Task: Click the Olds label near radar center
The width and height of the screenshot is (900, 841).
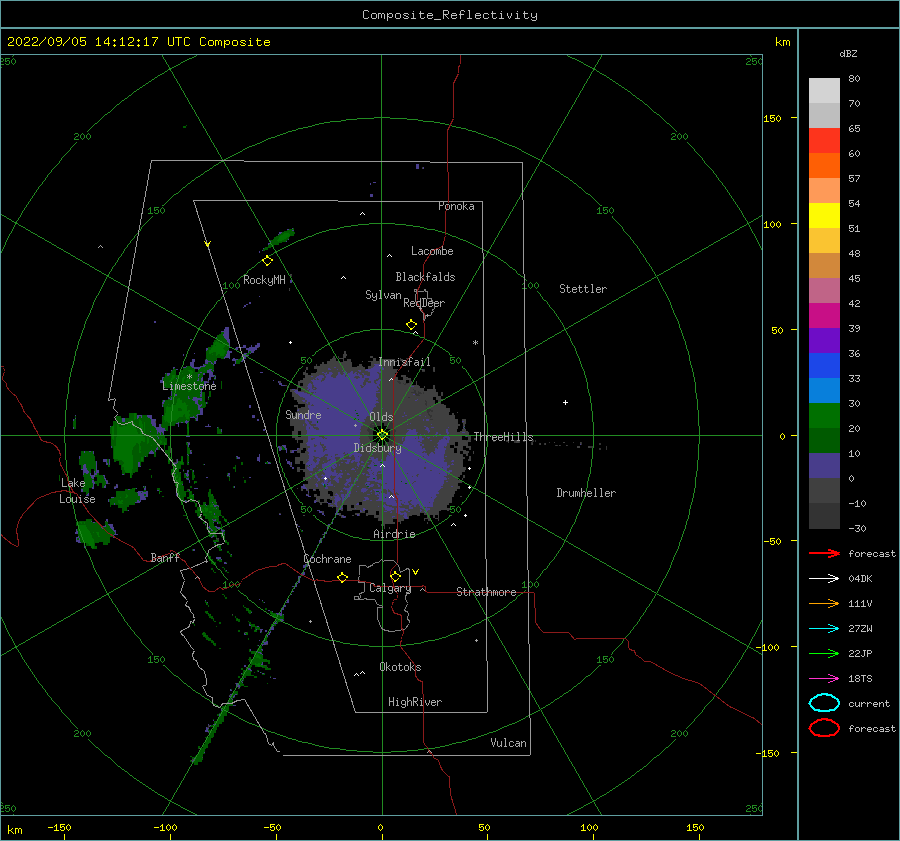Action: click(381, 417)
